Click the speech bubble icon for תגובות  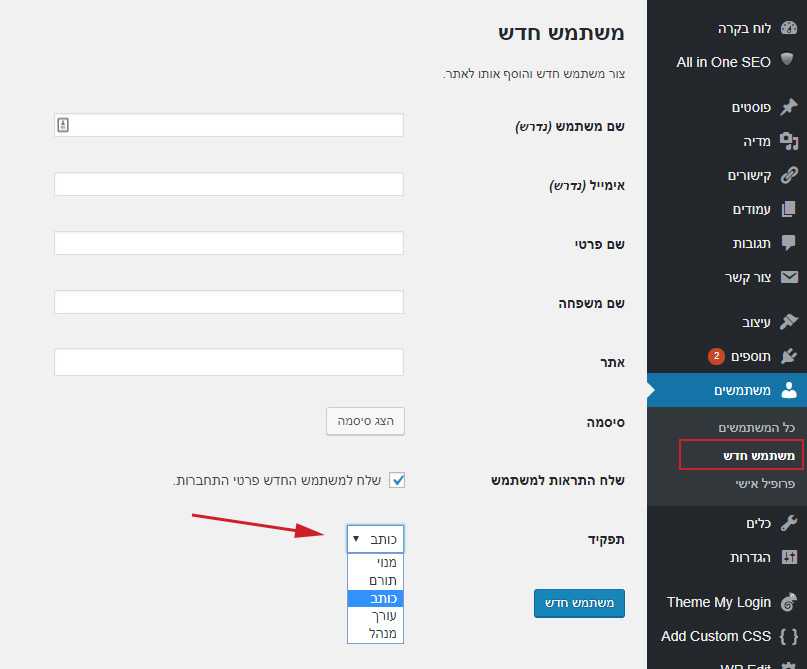pyautogui.click(x=788, y=242)
